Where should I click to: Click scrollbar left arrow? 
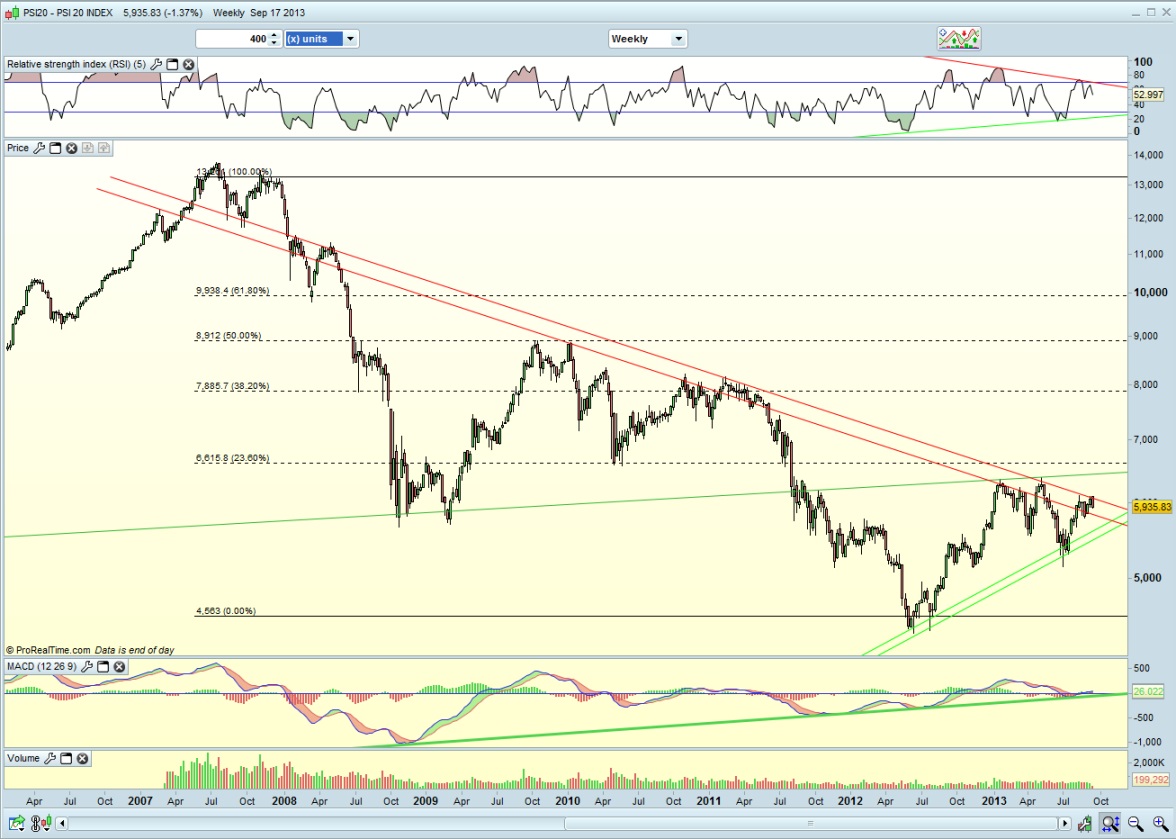(62, 823)
